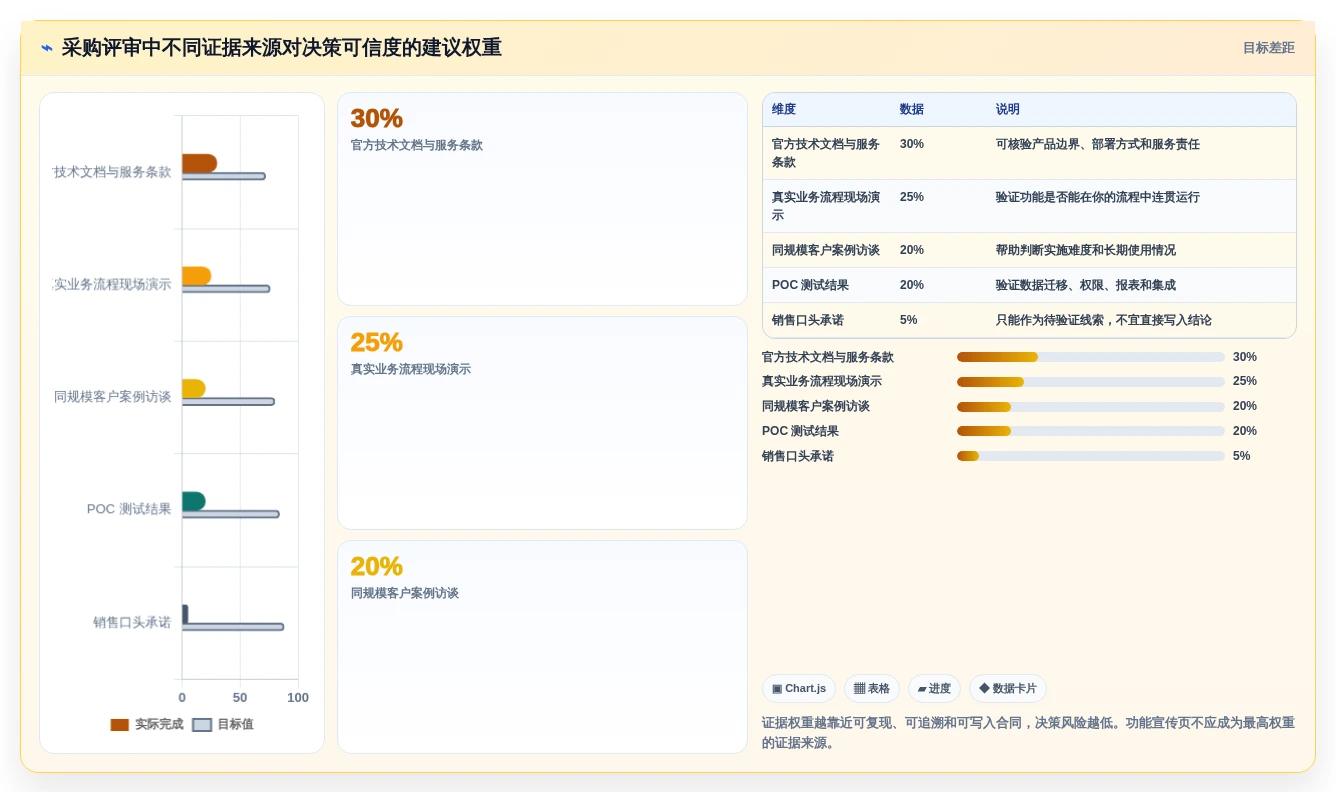Click description 帮助判断实施难度和长期使用情况
Screen dimensions: 1336x792
click(x=1086, y=250)
